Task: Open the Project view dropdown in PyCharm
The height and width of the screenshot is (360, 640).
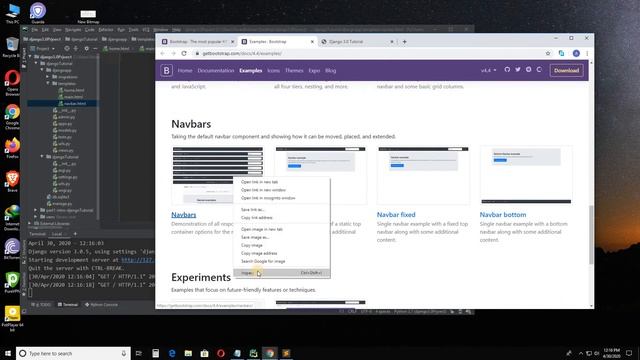Action: [43, 48]
